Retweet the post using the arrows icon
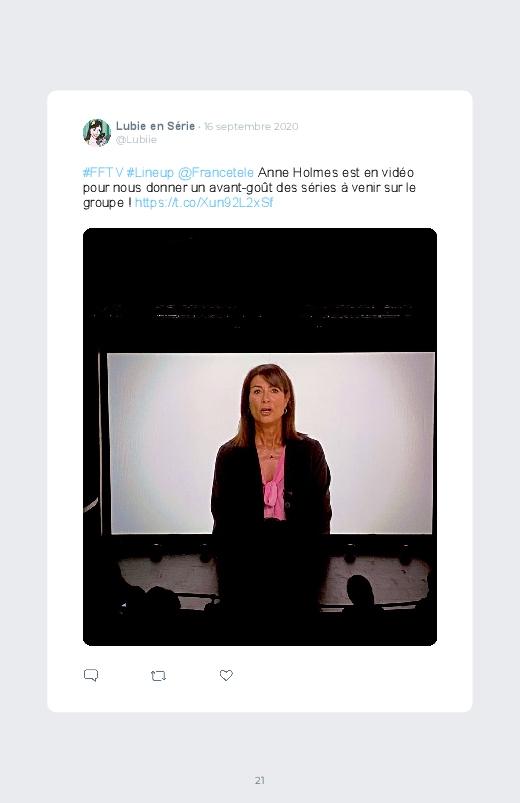The height and width of the screenshot is (803, 520). pyautogui.click(x=158, y=676)
